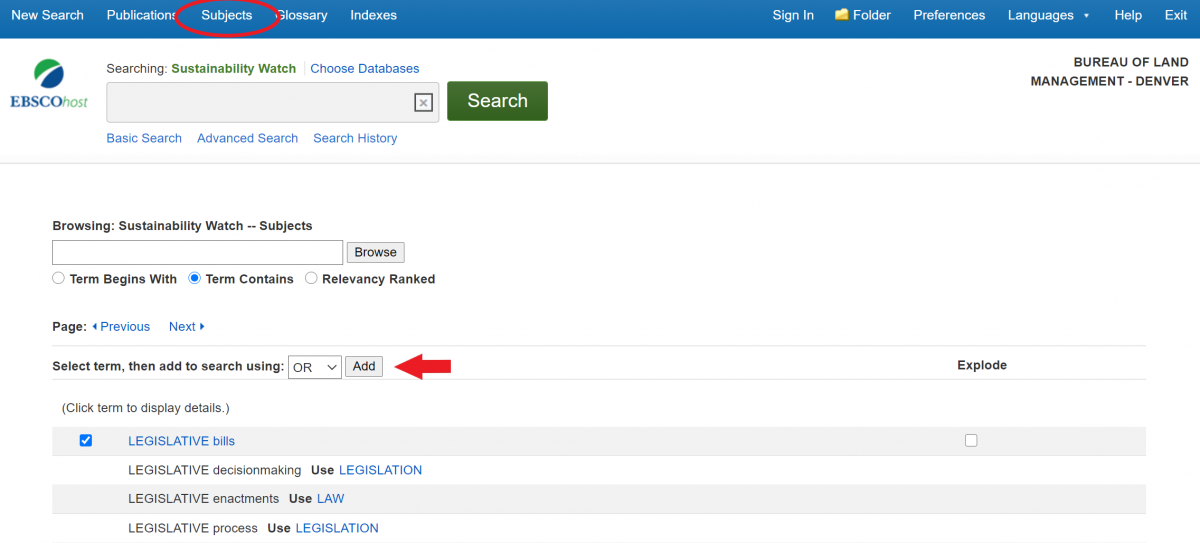Go to the Previous page of terms
This screenshot has height=543, width=1200.
tap(121, 326)
